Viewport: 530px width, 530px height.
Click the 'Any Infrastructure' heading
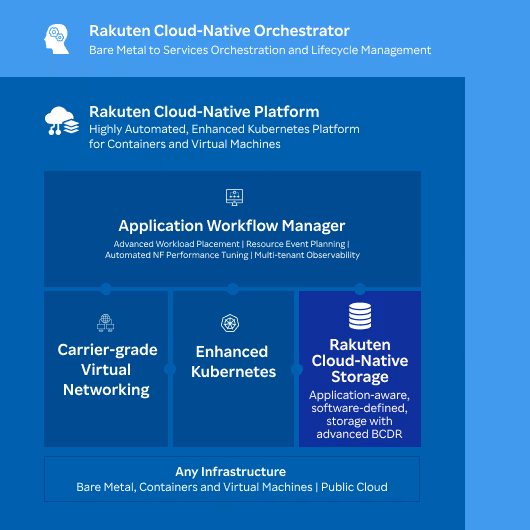pyautogui.click(x=231, y=472)
